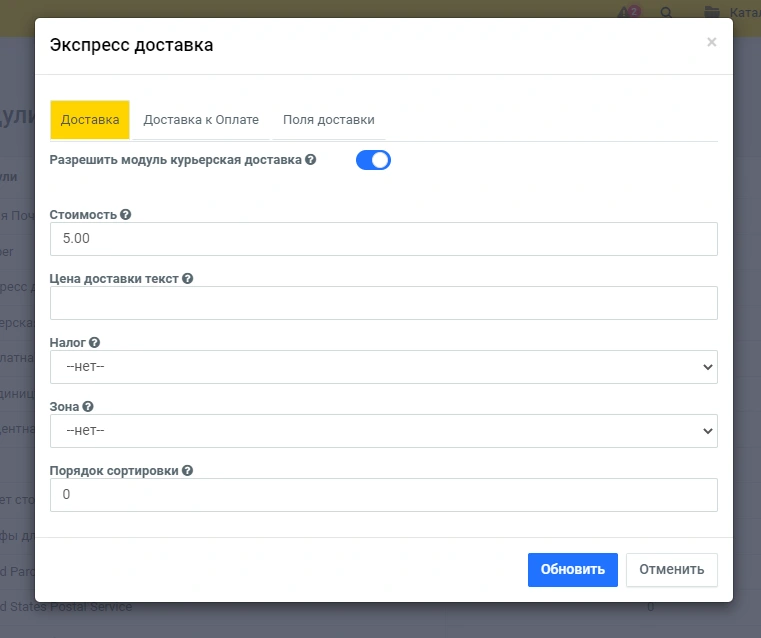Click the Отменить button
Screen dimensions: 761x638
point(671,570)
